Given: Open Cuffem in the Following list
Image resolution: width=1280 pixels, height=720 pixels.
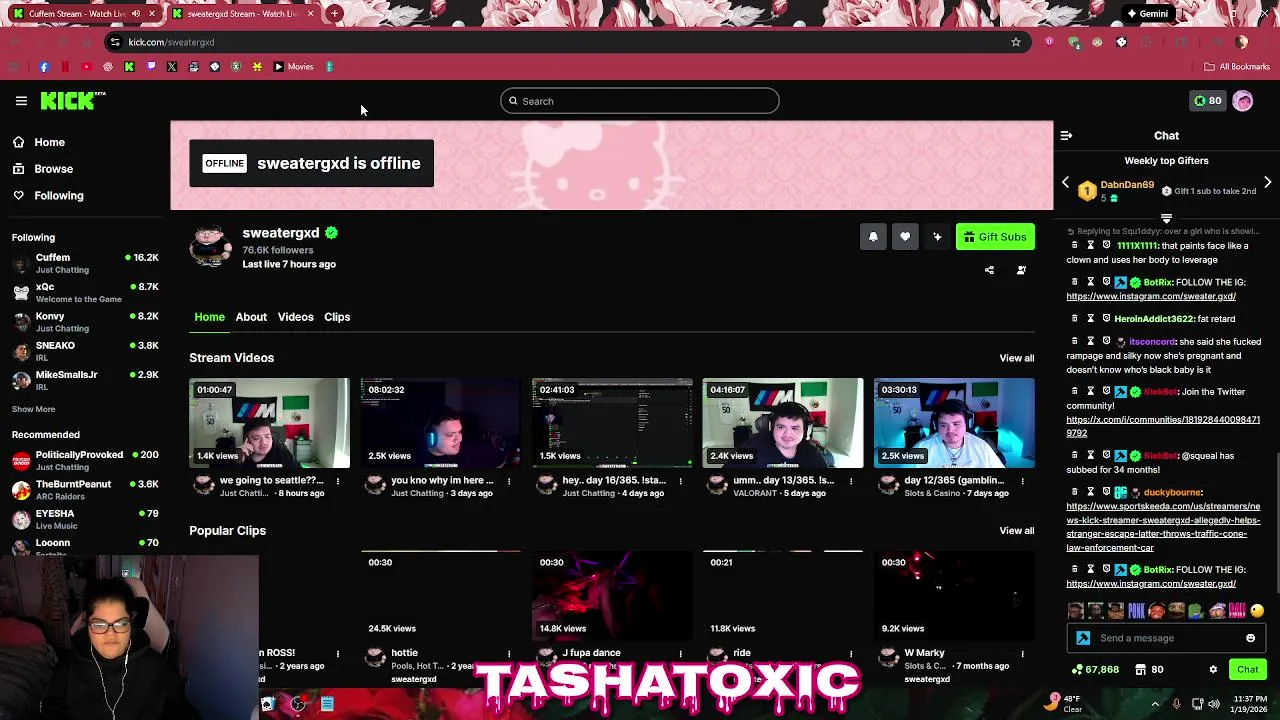Looking at the screenshot, I should coord(85,263).
